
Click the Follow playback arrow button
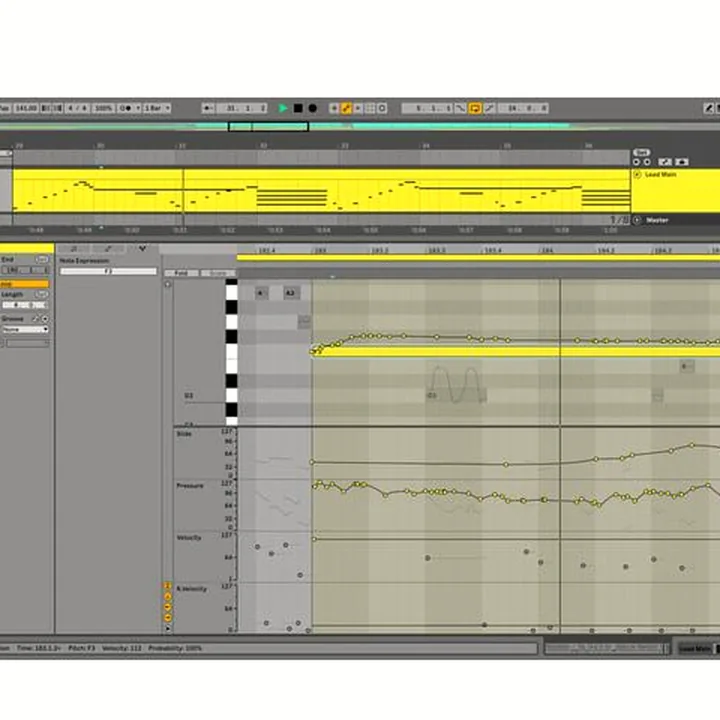pyautogui.click(x=208, y=108)
